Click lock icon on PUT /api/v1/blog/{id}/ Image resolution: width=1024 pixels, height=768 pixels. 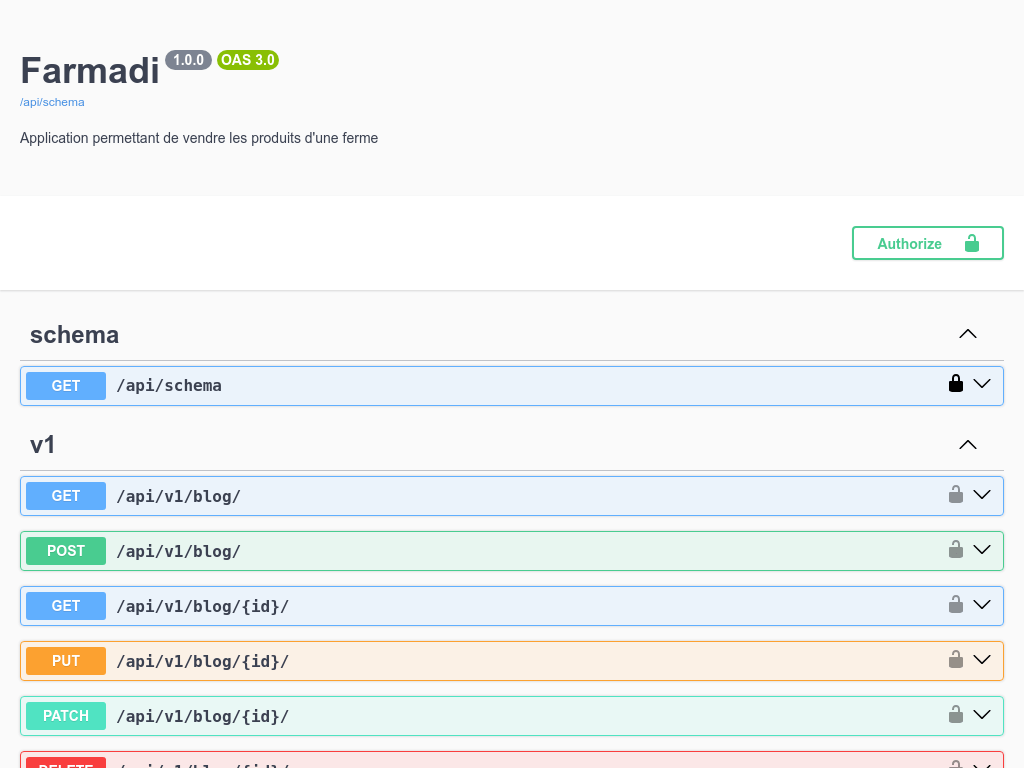[x=956, y=659]
